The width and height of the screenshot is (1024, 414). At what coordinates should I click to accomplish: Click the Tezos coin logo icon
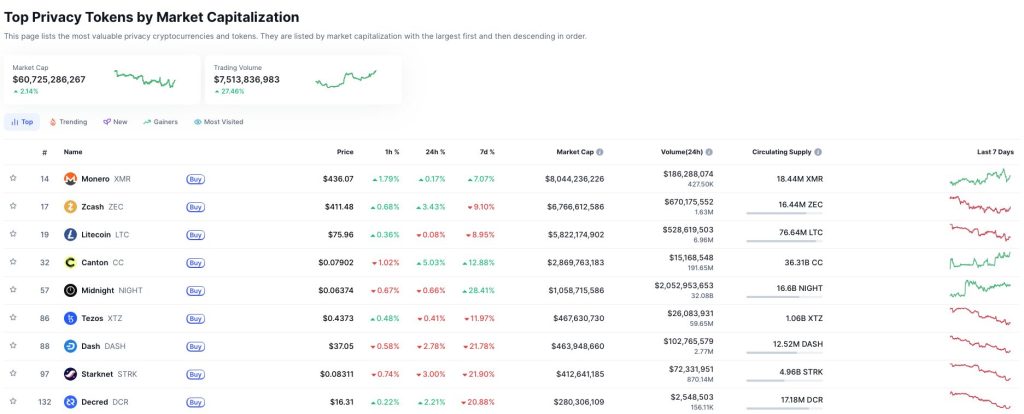(x=70, y=318)
